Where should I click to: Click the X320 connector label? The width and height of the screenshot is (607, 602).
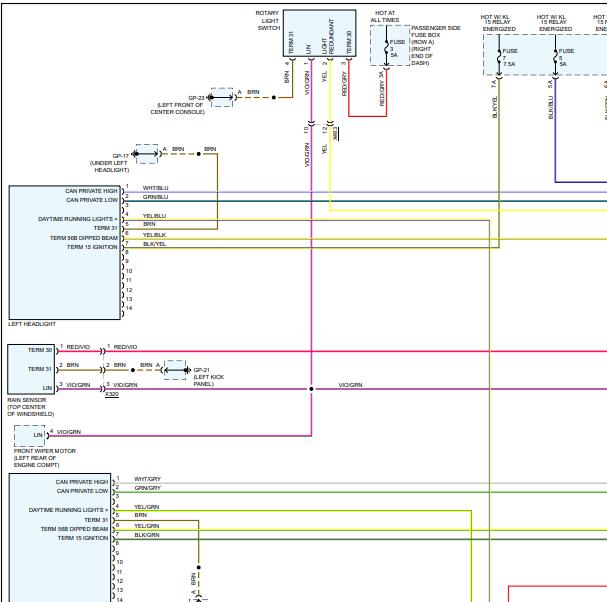112,394
